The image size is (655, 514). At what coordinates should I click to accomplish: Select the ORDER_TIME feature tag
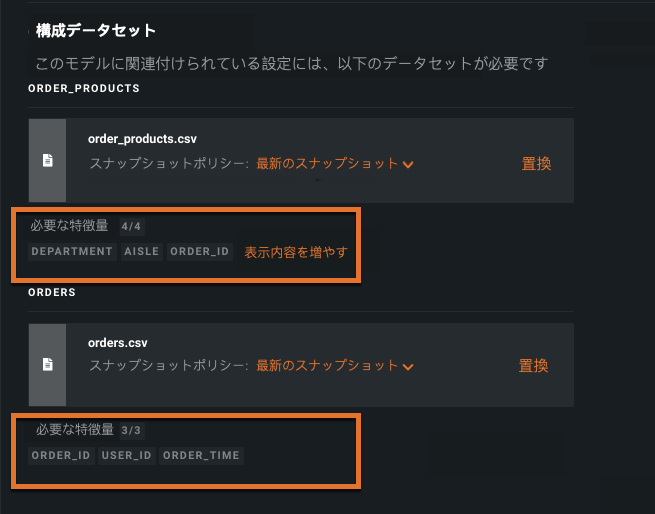point(201,456)
